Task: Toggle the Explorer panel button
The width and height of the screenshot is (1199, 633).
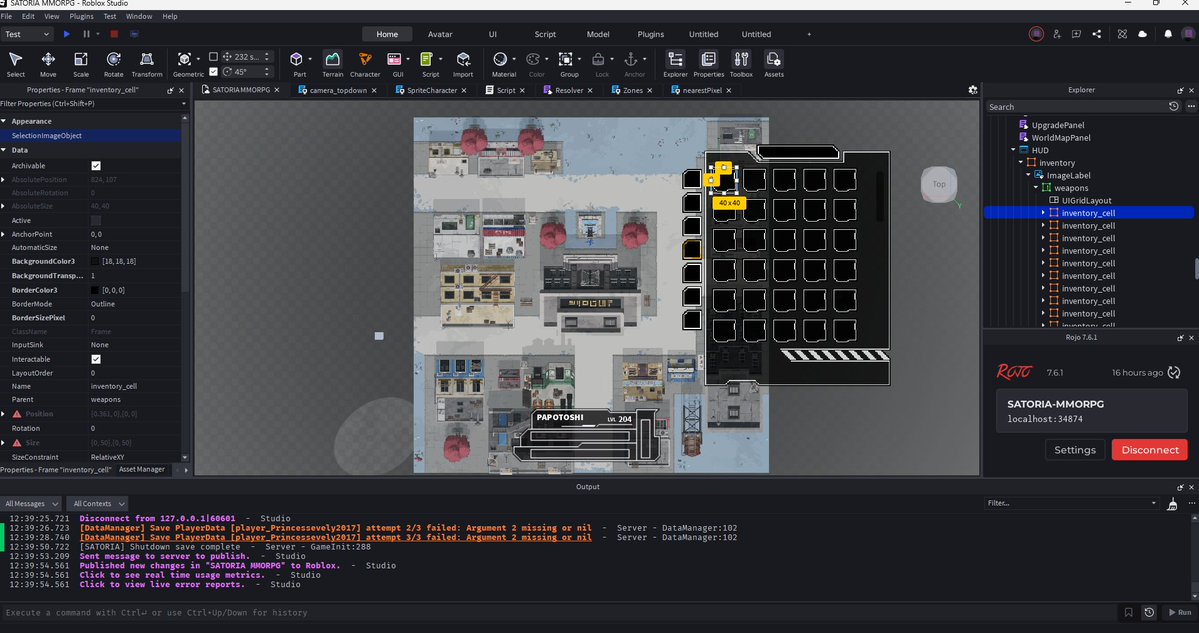Action: pyautogui.click(x=675, y=64)
